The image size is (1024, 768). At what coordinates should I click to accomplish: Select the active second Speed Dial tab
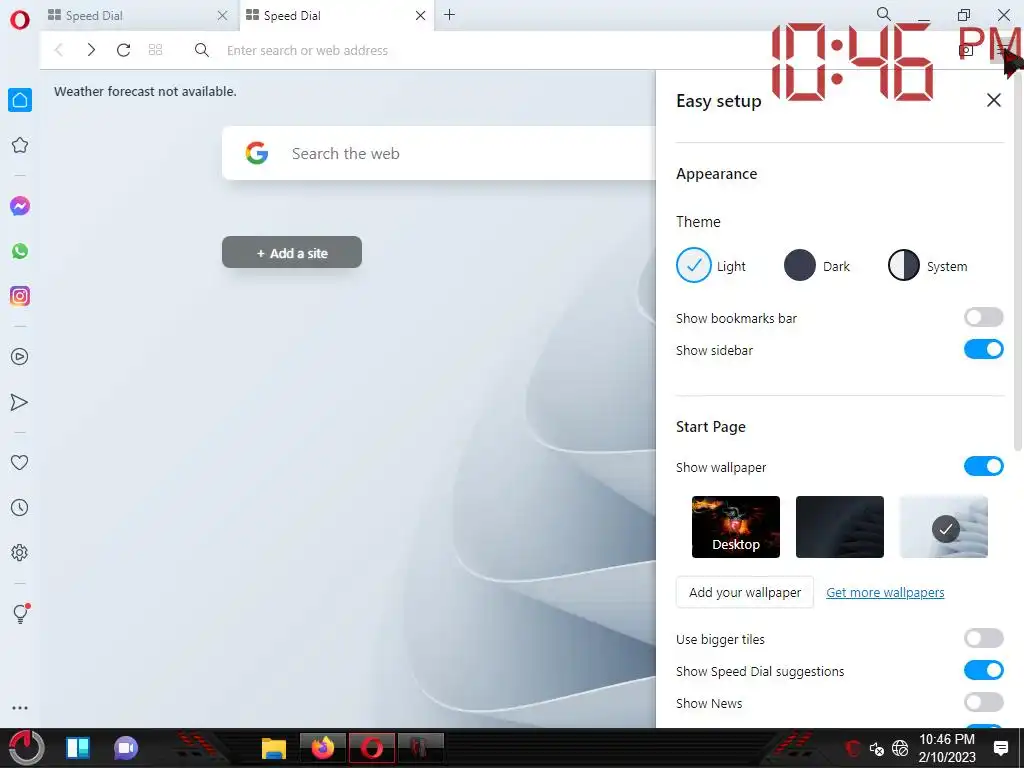[337, 16]
